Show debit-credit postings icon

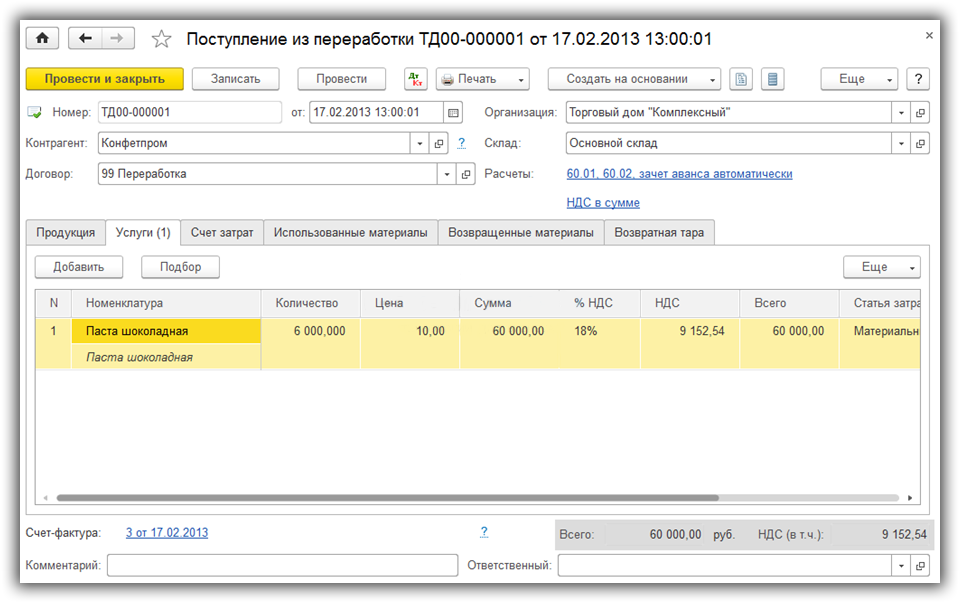(x=415, y=79)
